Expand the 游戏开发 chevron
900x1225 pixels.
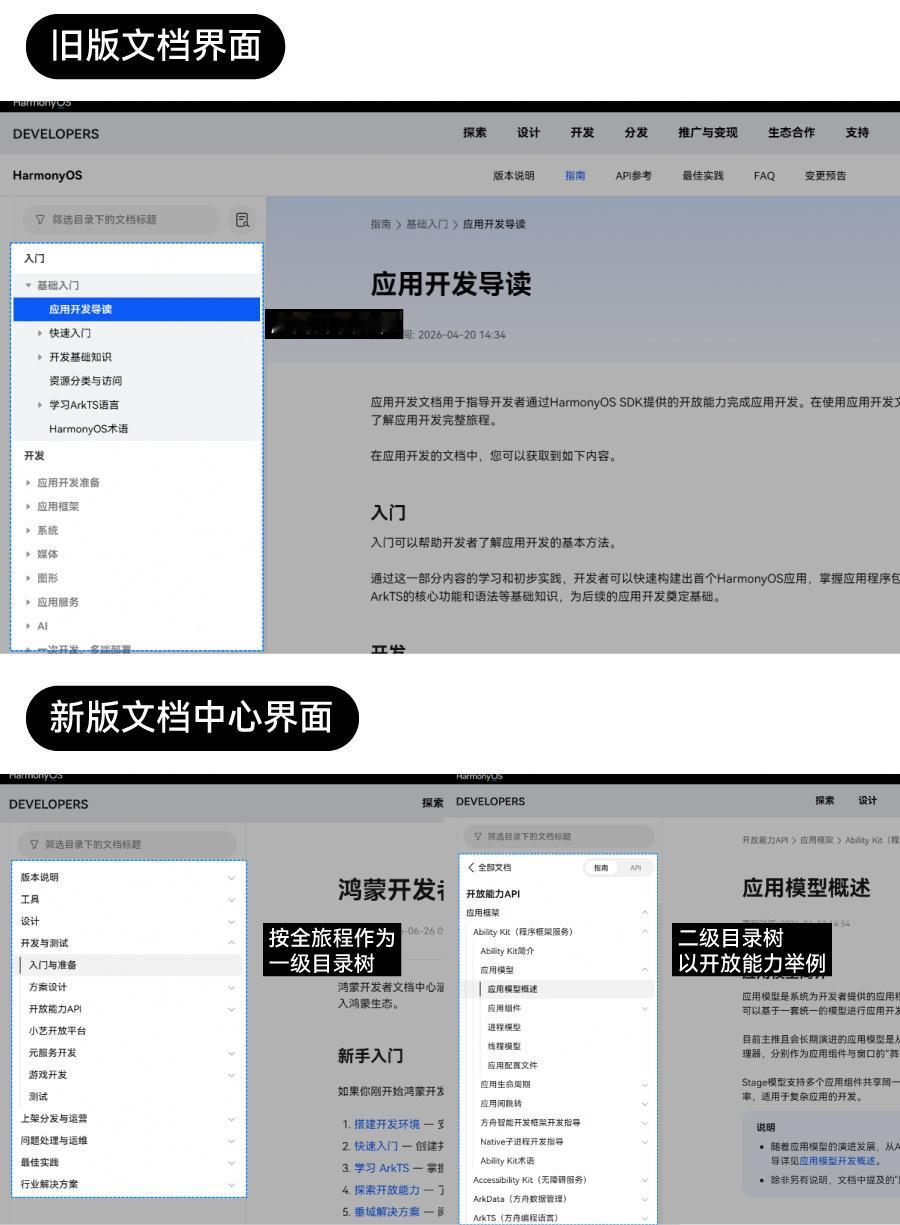[x=232, y=1075]
